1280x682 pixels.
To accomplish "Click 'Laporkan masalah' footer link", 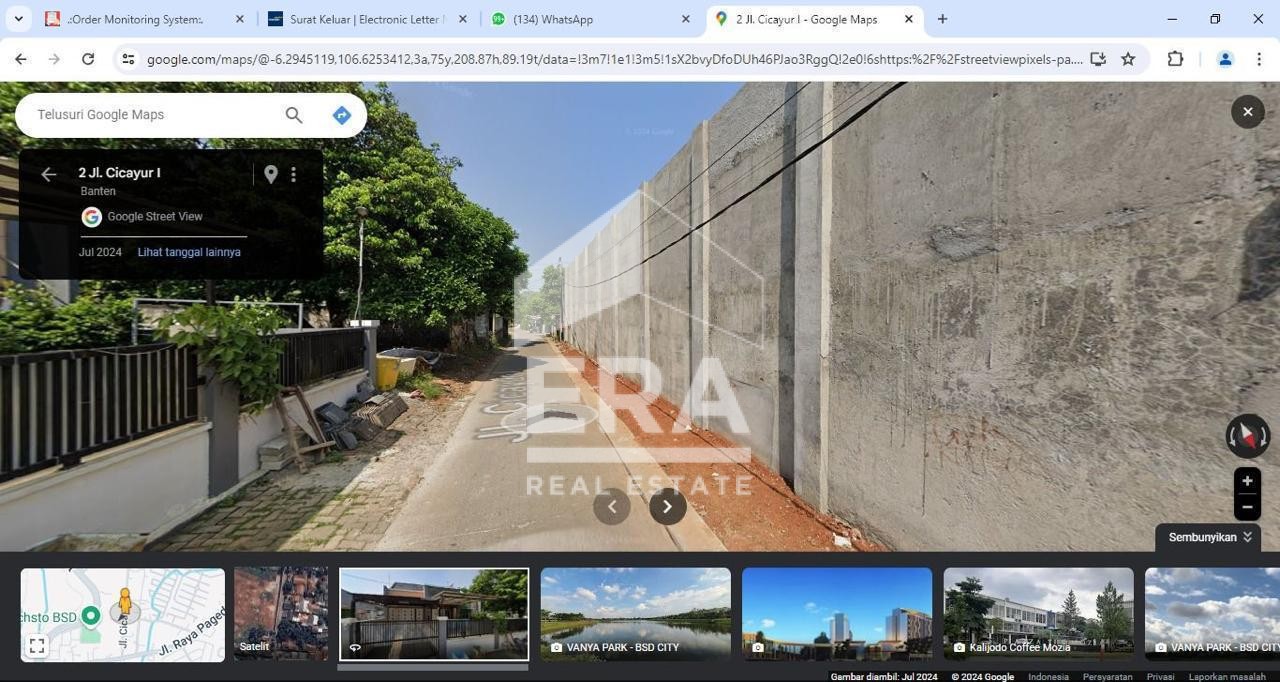I will [x=1227, y=677].
